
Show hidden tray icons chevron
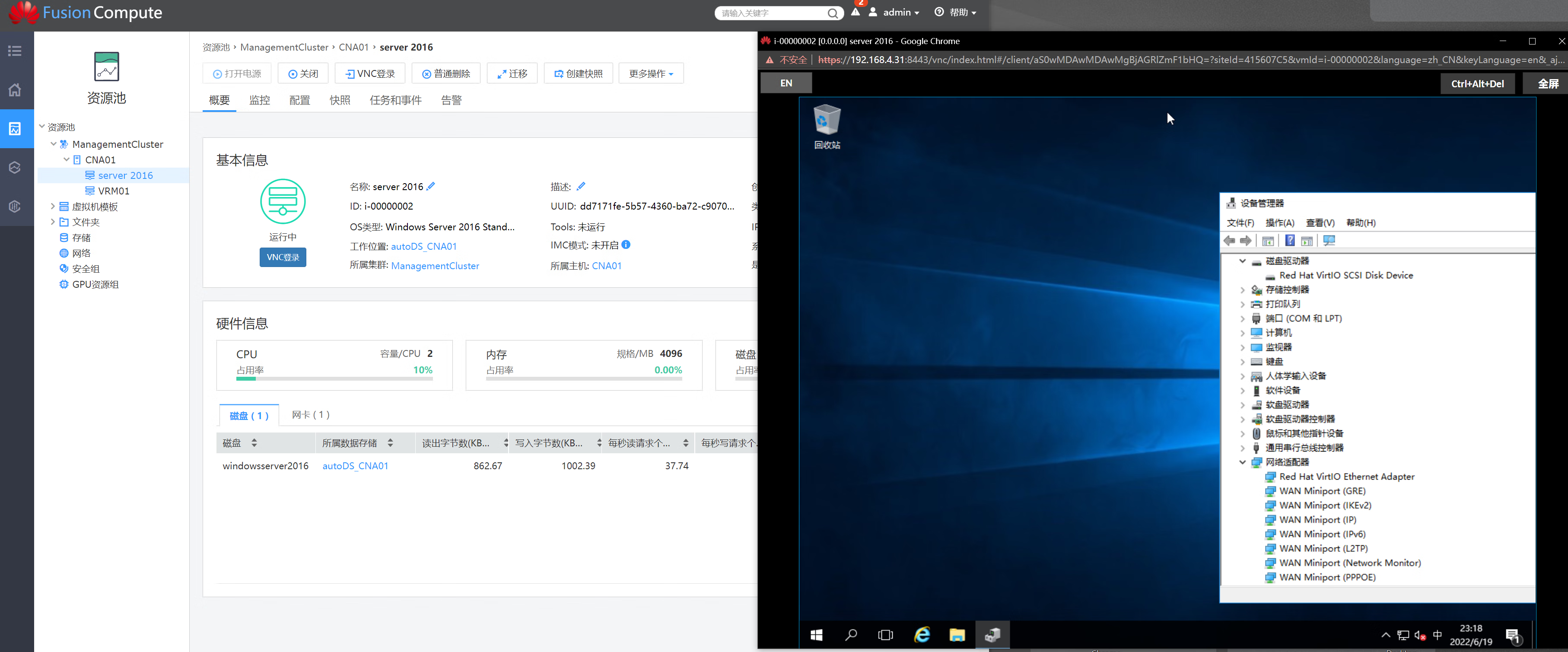(1385, 635)
